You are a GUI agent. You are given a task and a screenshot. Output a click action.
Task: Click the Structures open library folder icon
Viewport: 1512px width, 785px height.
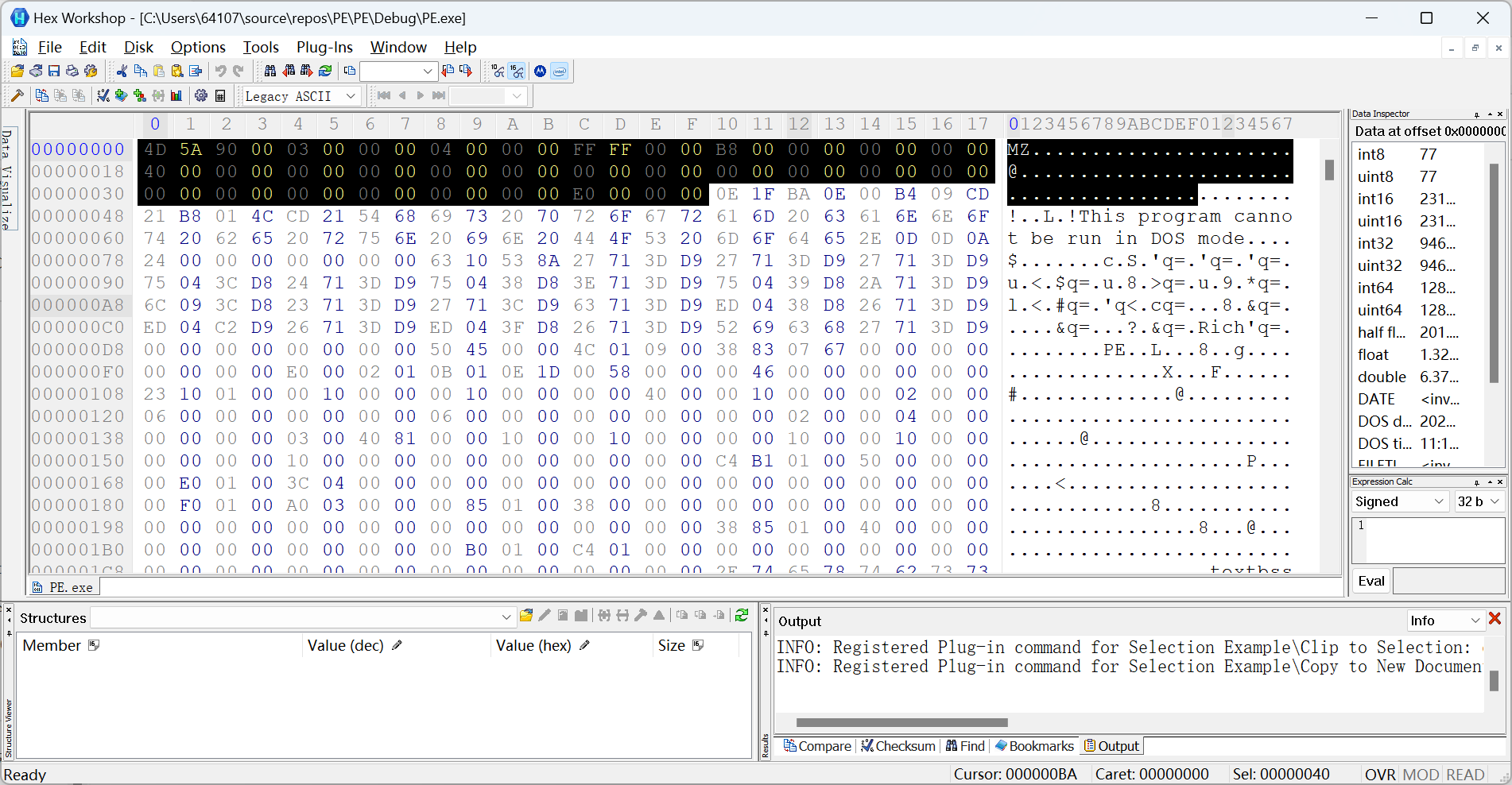tap(525, 616)
